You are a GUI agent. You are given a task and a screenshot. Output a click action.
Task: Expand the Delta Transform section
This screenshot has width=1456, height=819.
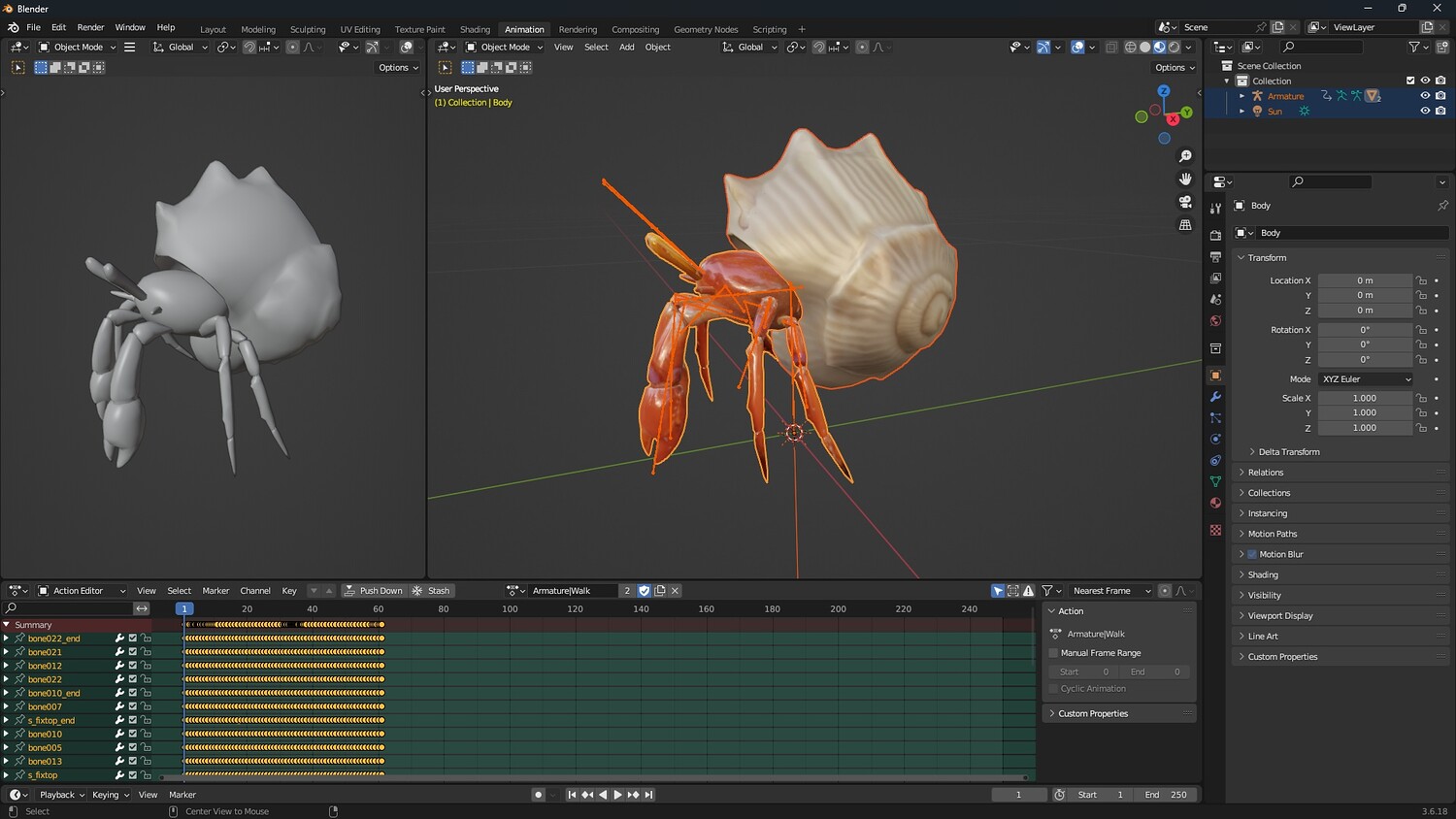[1288, 452]
